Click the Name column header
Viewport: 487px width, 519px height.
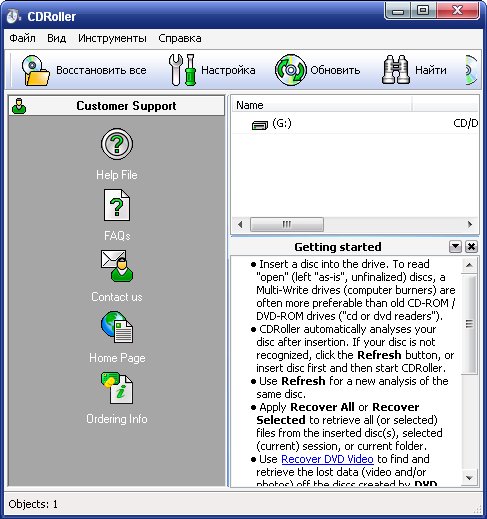(x=322, y=105)
